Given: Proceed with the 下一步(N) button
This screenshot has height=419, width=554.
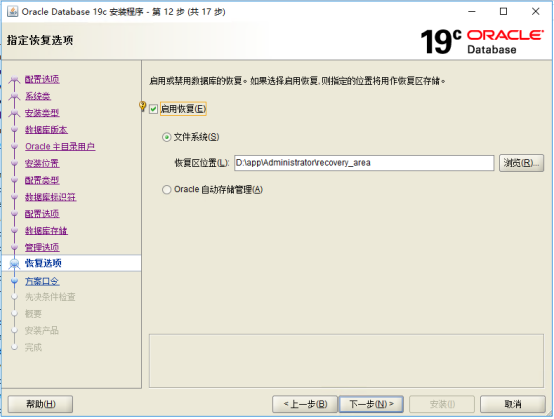Looking at the screenshot, I should tap(371, 404).
